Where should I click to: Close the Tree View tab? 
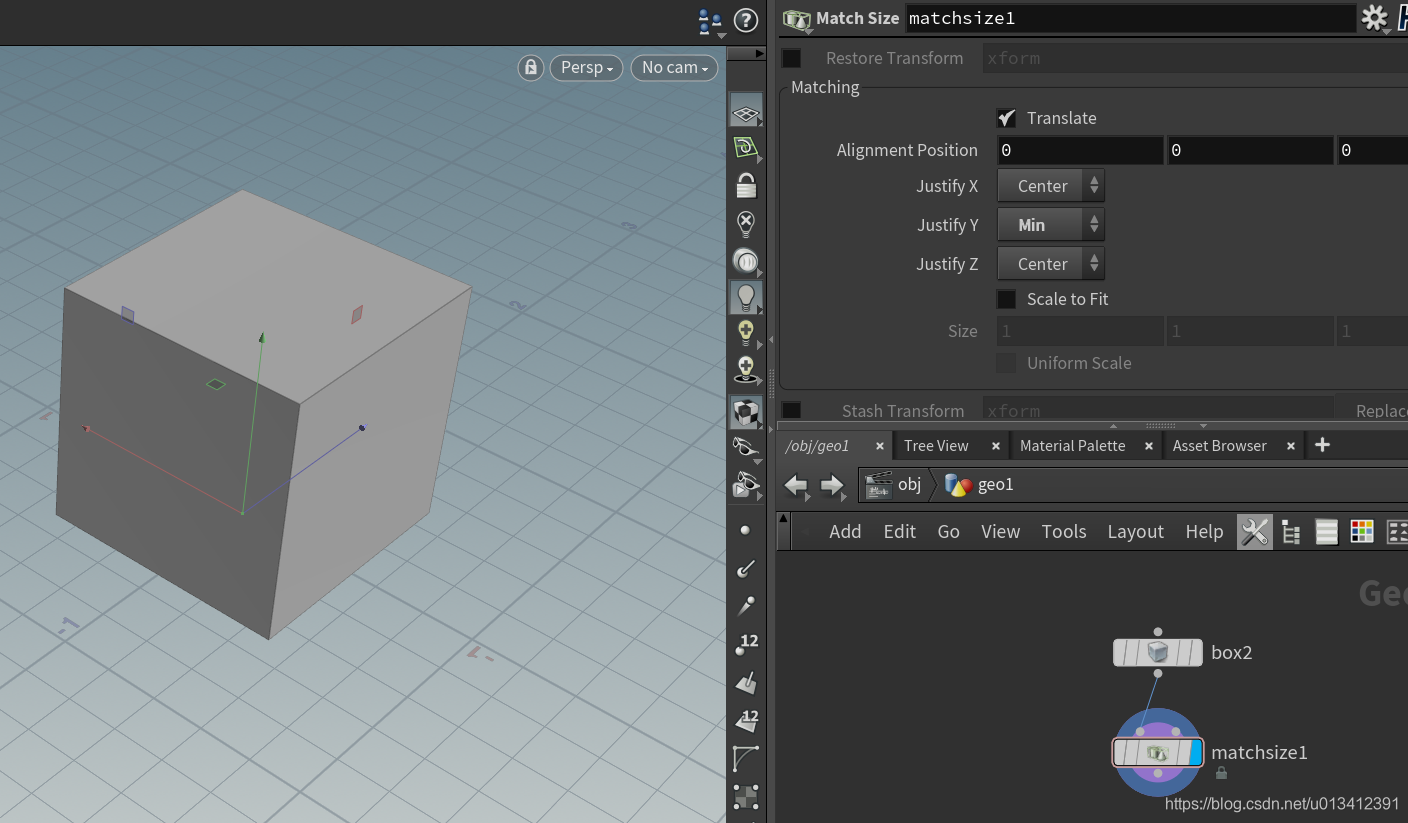[996, 446]
